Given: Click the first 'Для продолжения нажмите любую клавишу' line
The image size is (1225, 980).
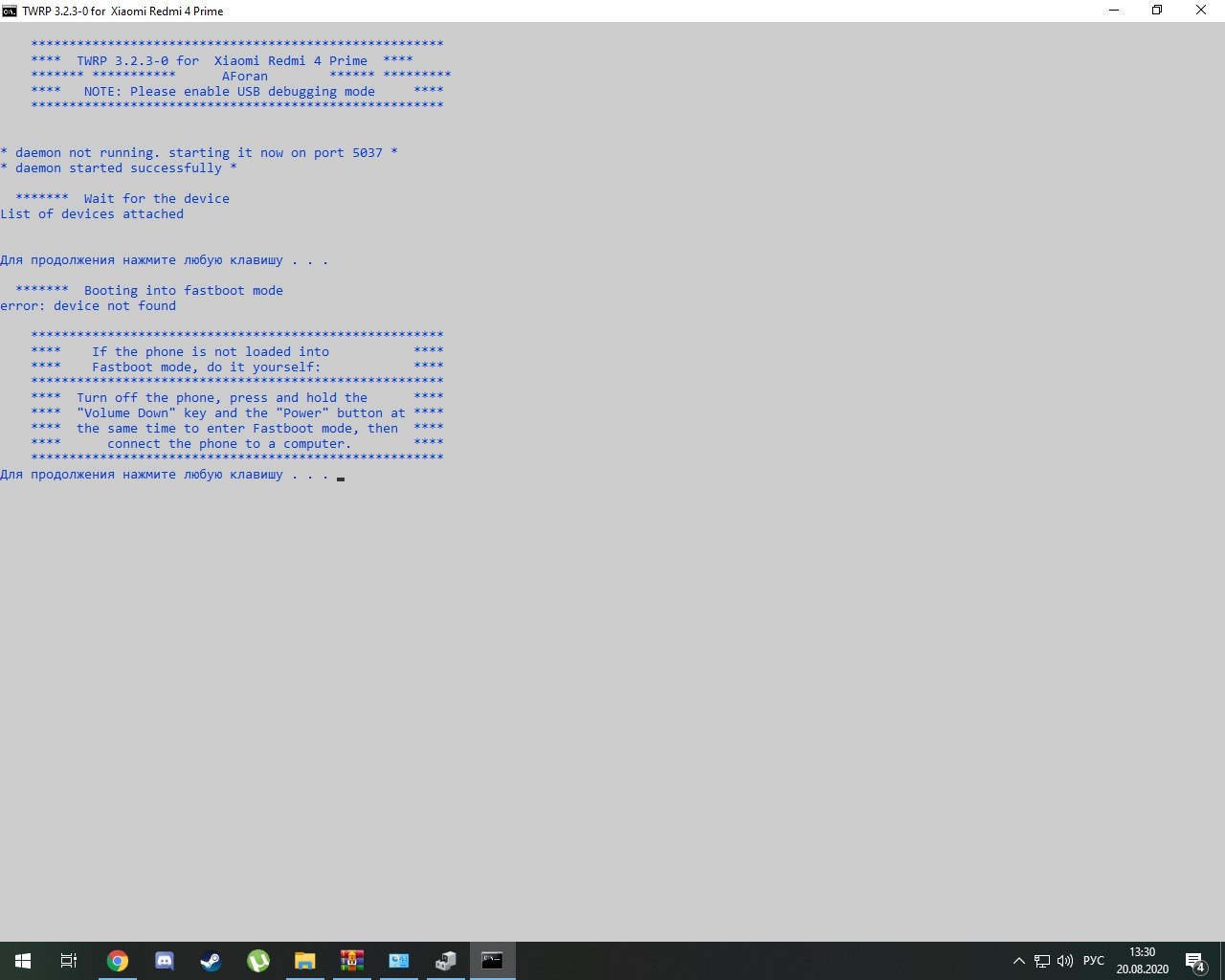Looking at the screenshot, I should [165, 260].
